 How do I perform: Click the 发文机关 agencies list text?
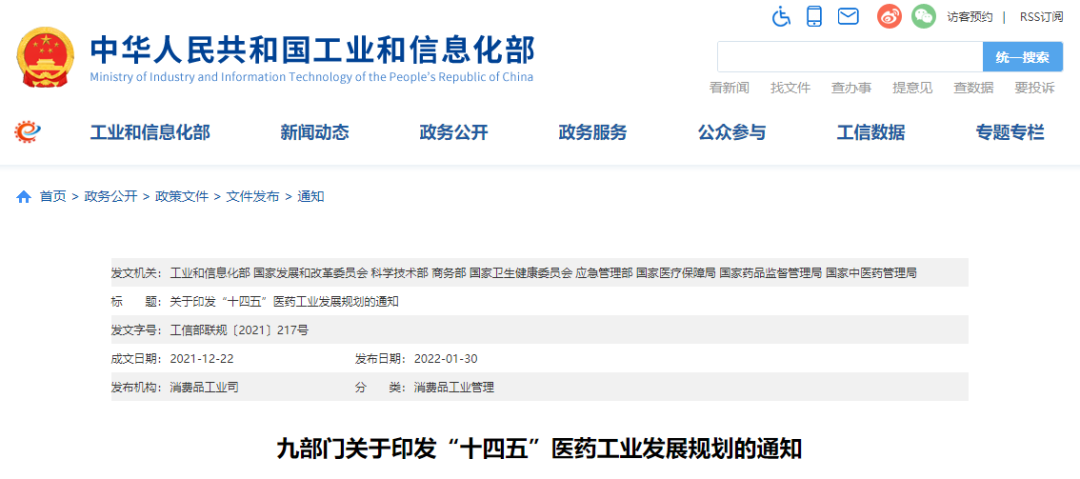[543, 272]
